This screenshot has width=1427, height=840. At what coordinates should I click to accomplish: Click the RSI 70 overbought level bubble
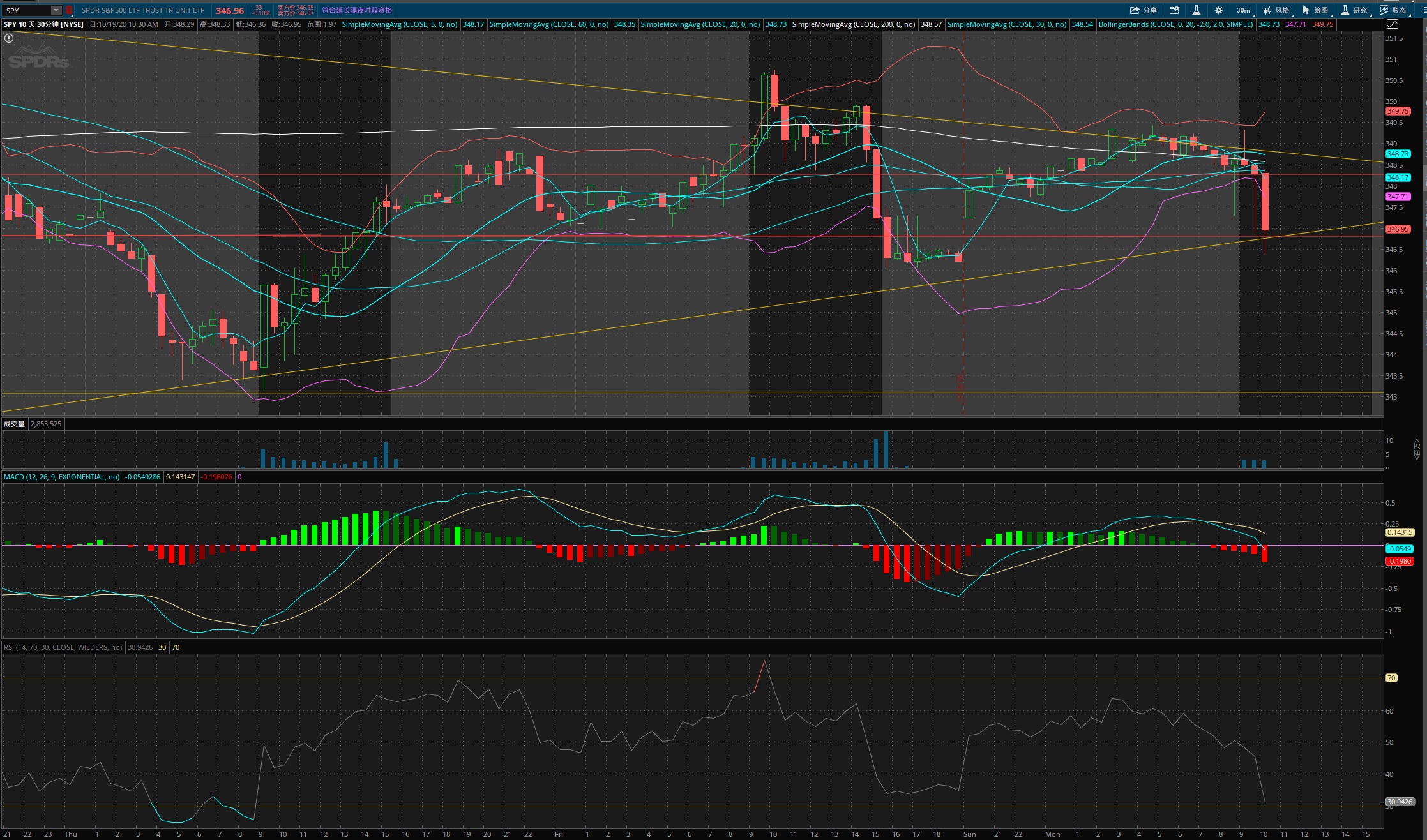[x=1391, y=678]
